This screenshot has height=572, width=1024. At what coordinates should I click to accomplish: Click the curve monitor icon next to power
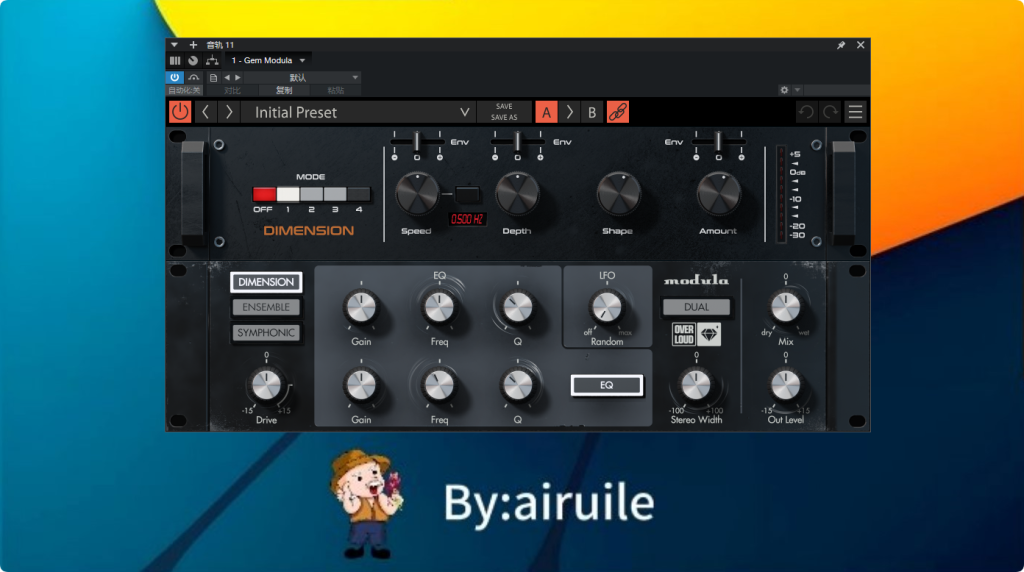tap(194, 77)
